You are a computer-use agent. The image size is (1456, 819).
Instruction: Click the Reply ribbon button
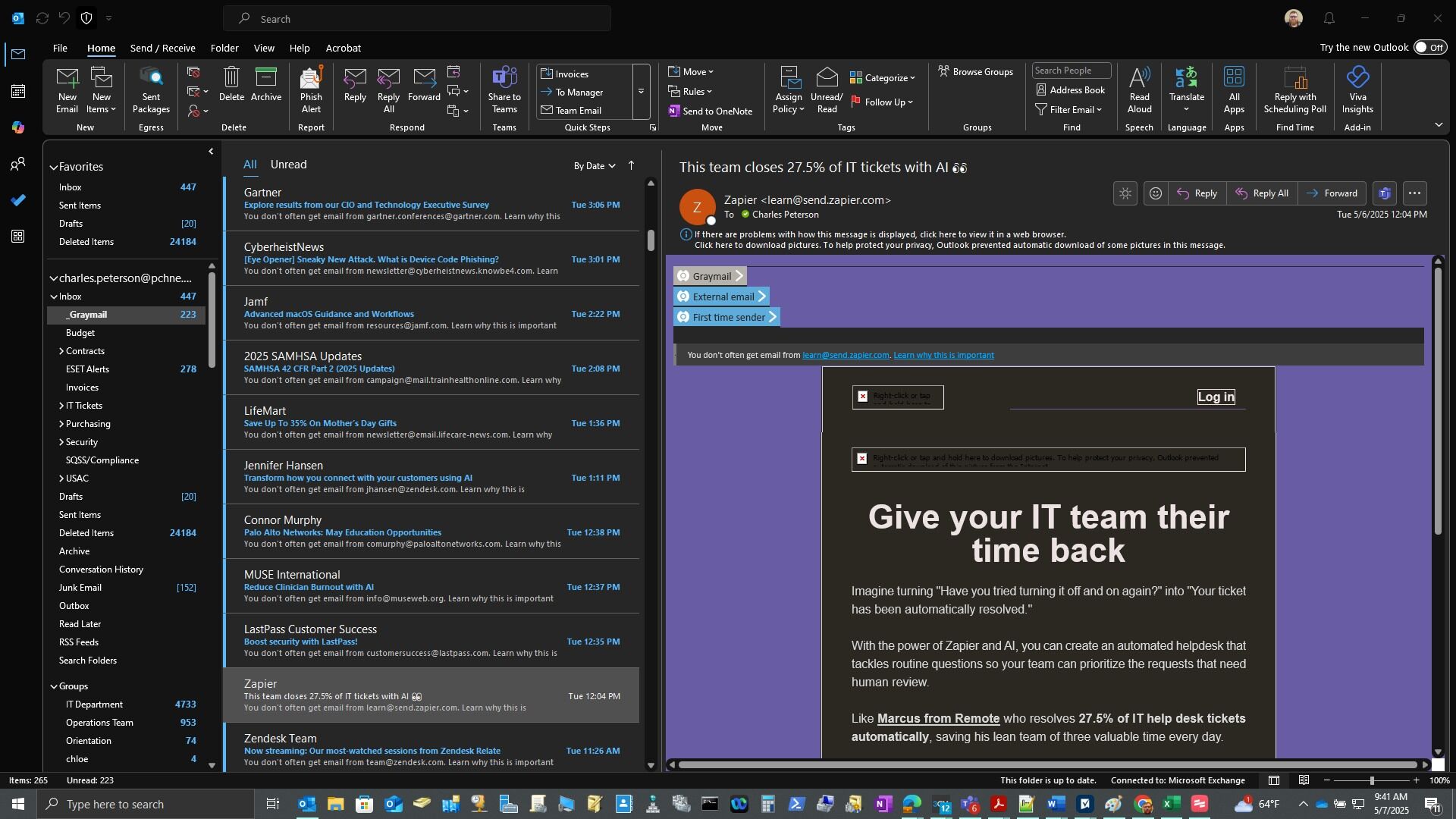(x=355, y=84)
